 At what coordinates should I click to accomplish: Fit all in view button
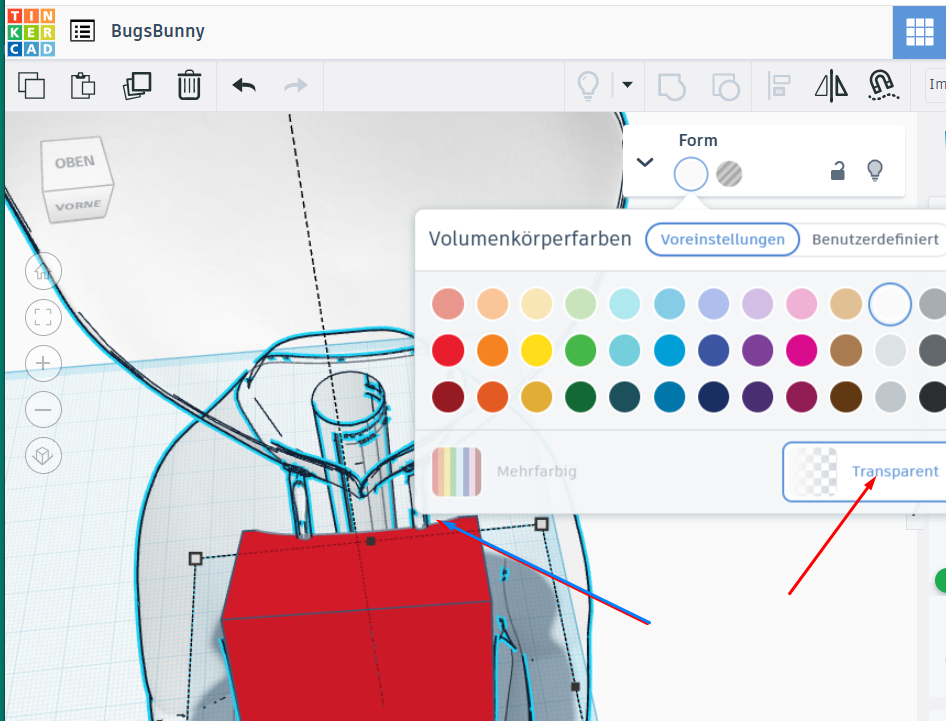click(43, 317)
